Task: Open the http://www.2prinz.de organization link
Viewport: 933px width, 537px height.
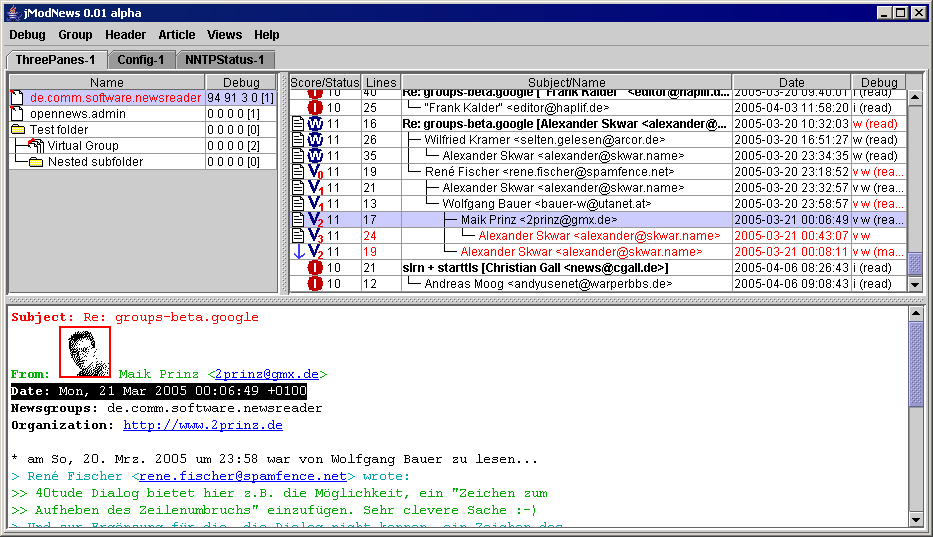Action: (x=202, y=425)
